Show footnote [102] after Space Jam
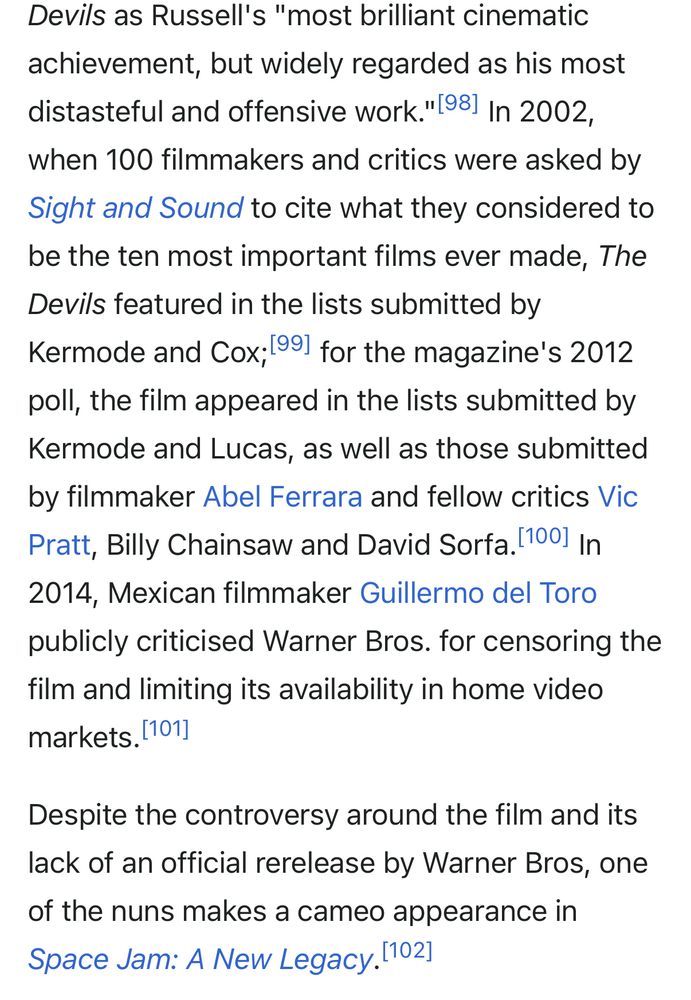Image resolution: width=691 pixels, height=1000 pixels. point(407,950)
